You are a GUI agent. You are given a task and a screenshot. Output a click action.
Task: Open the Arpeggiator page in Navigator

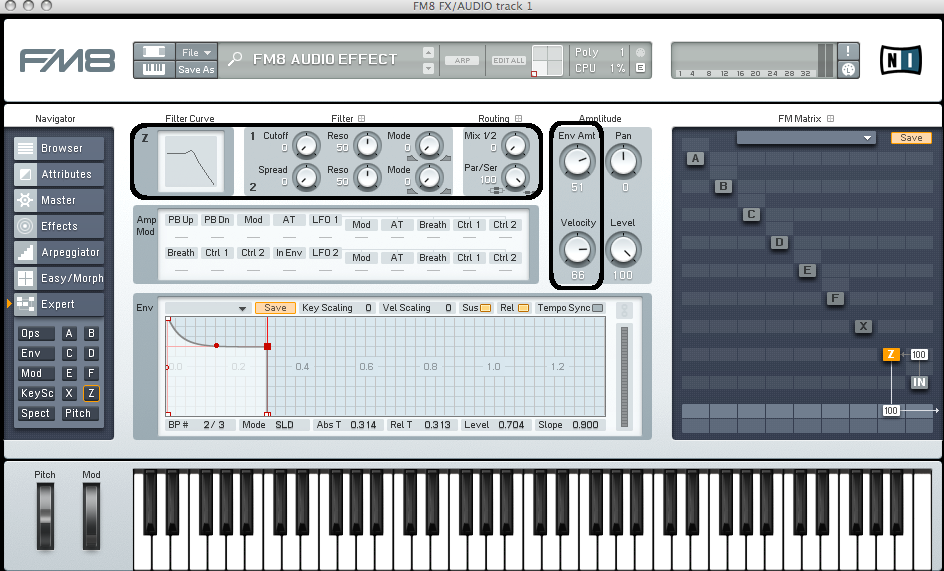(x=59, y=252)
